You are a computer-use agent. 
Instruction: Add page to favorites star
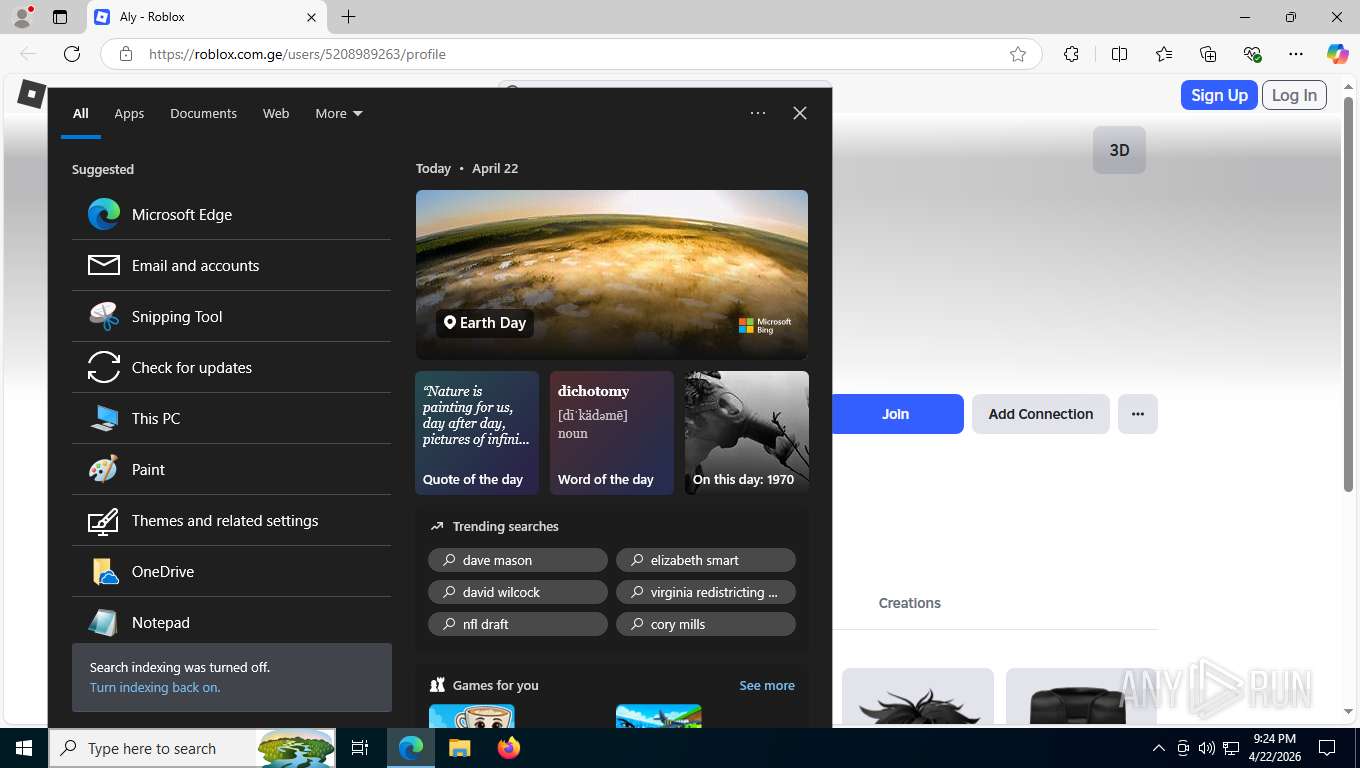point(1018,54)
